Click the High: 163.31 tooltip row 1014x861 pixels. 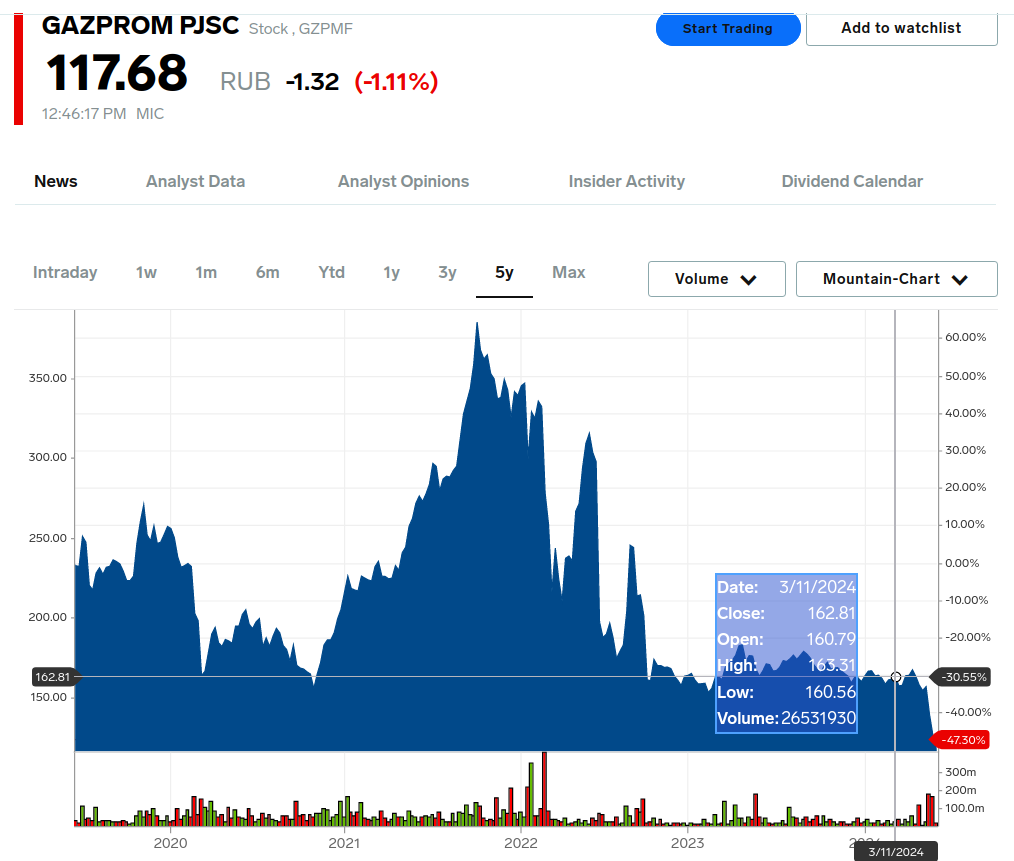point(786,665)
